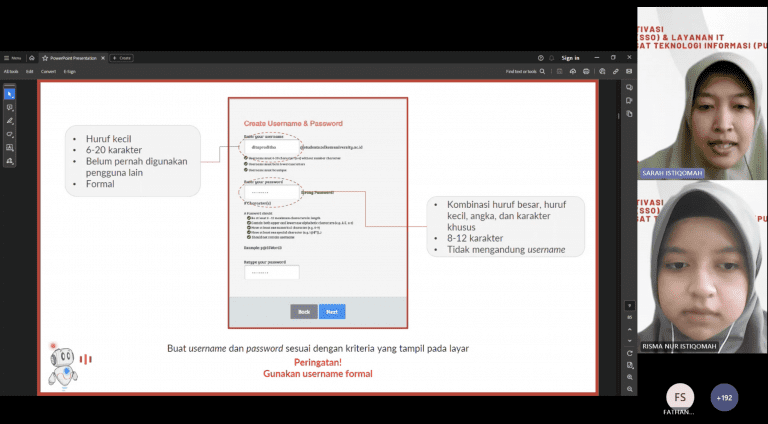Open the Menu hamburger button

(12, 58)
